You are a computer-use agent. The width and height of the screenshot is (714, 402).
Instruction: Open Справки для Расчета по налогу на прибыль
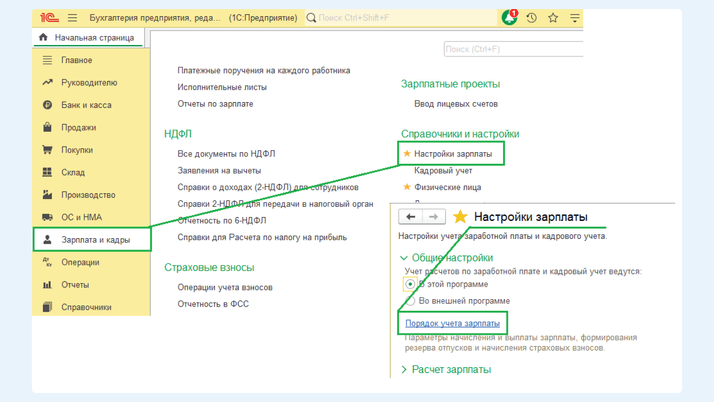262,237
